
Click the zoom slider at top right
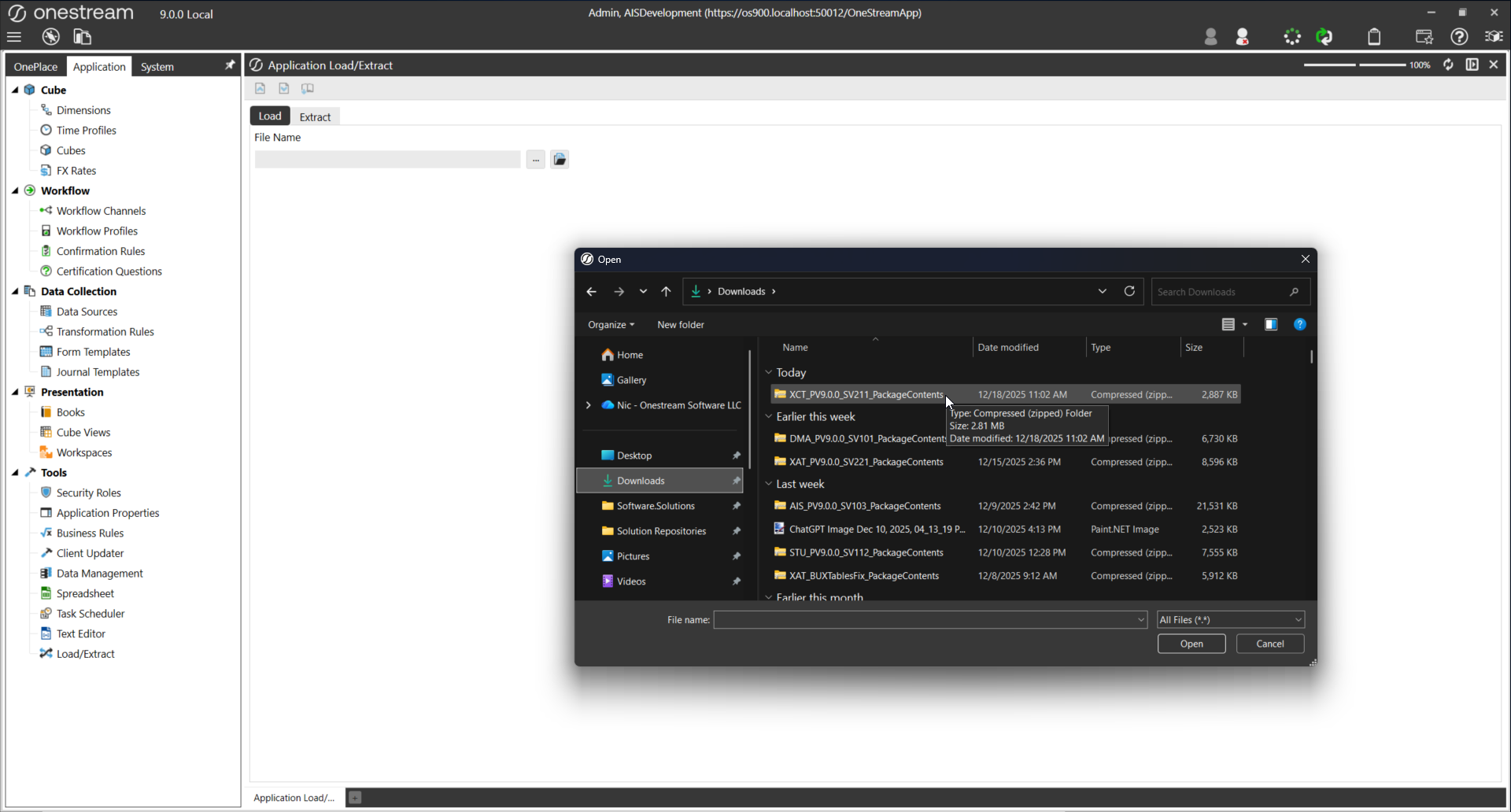pyautogui.click(x=1355, y=65)
